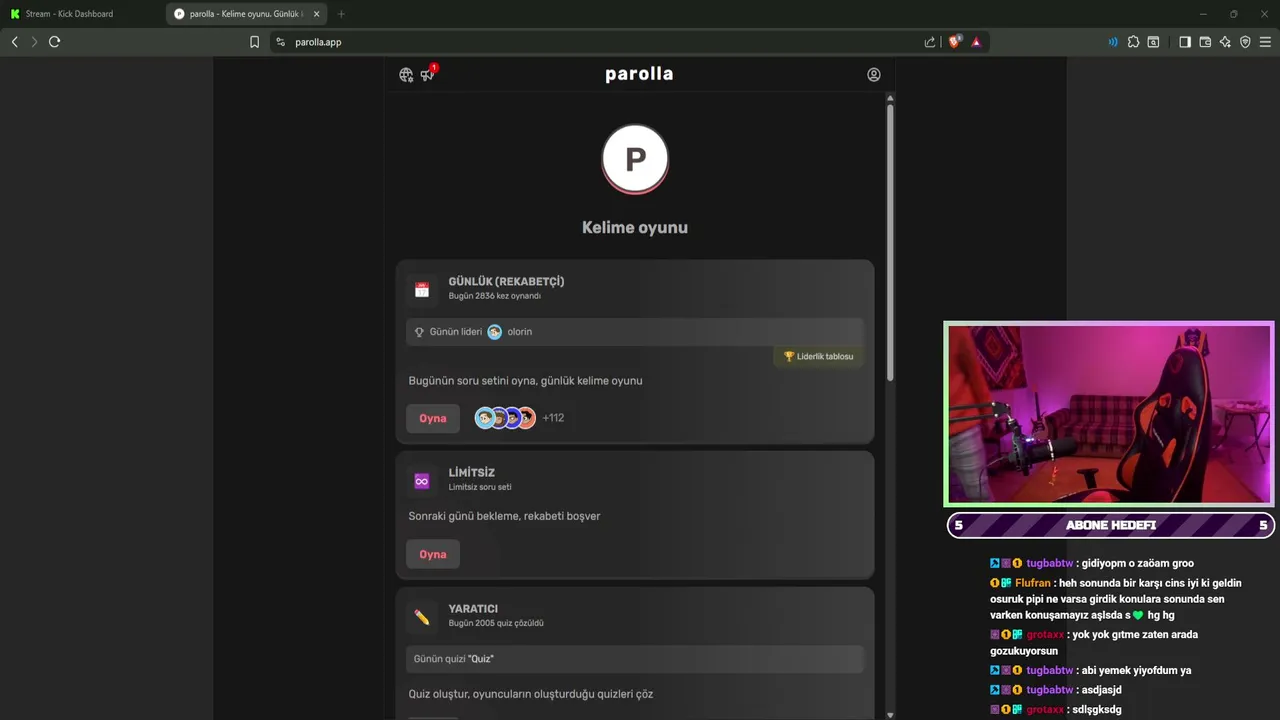Maximize or restore the browser window

(x=1233, y=14)
